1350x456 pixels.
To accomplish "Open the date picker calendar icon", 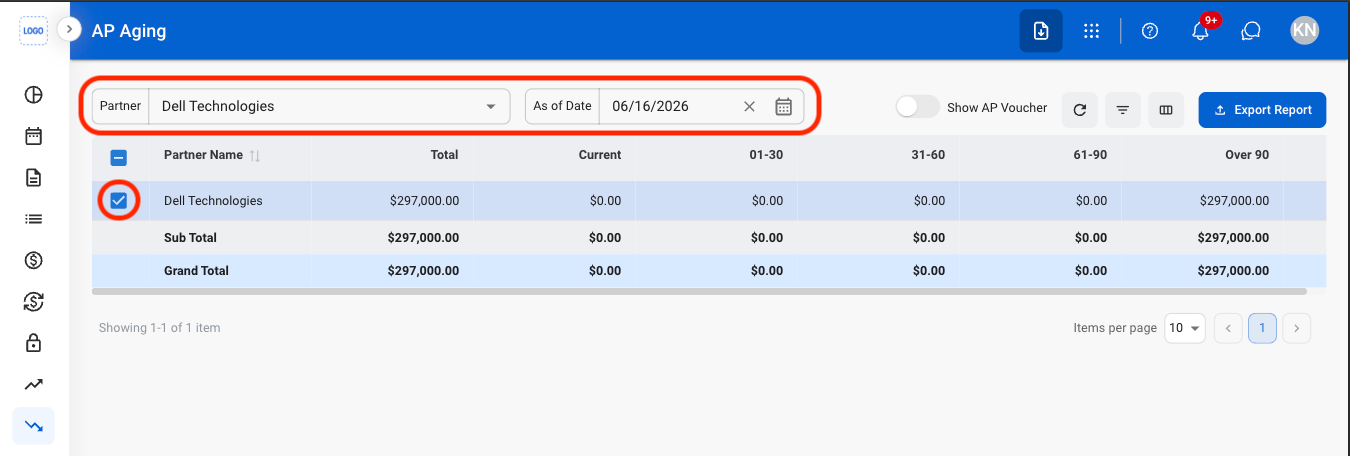I will (784, 106).
